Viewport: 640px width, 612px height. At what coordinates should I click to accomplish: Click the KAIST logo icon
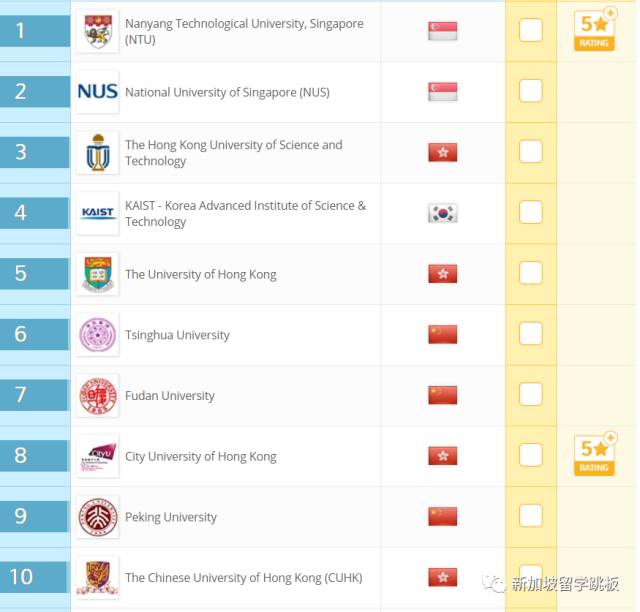(x=97, y=213)
